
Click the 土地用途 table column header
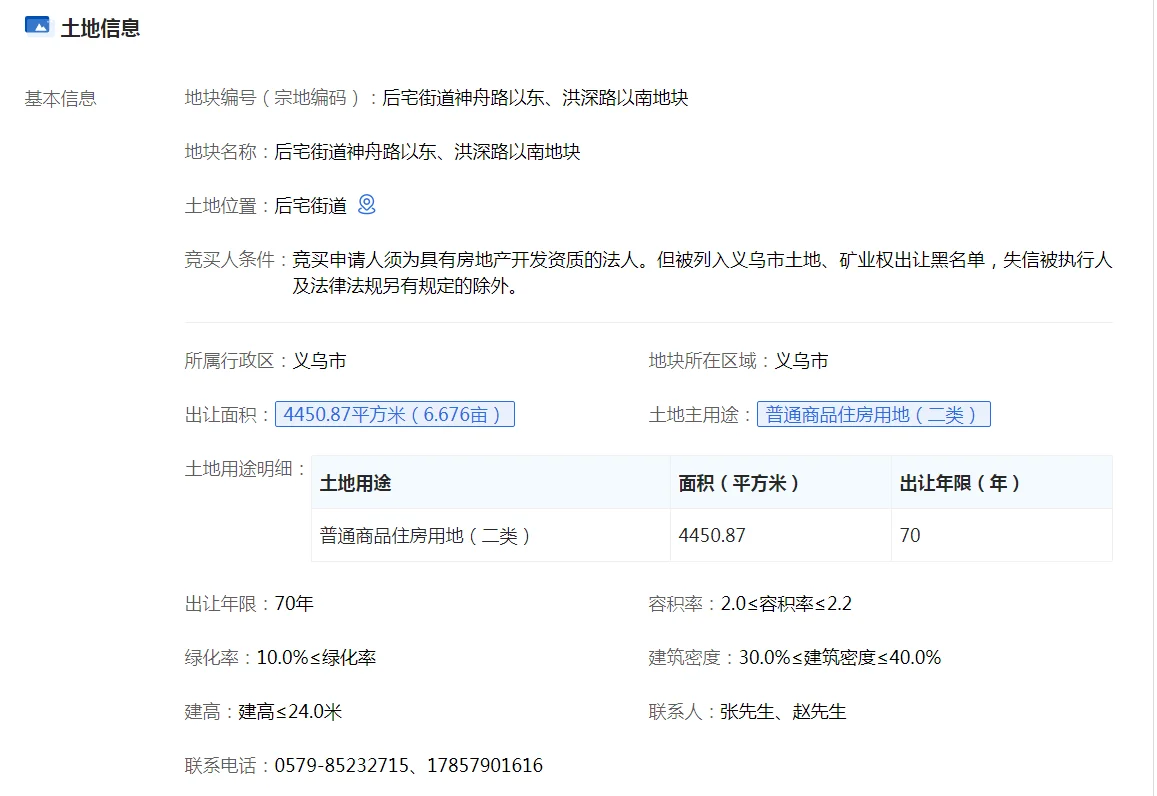point(355,483)
